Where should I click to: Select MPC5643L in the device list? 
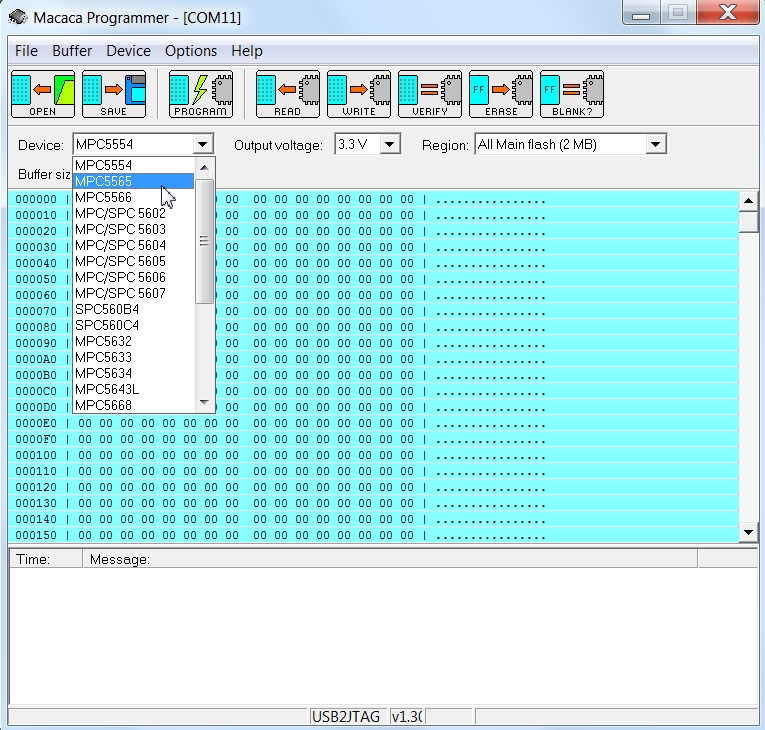(107, 389)
